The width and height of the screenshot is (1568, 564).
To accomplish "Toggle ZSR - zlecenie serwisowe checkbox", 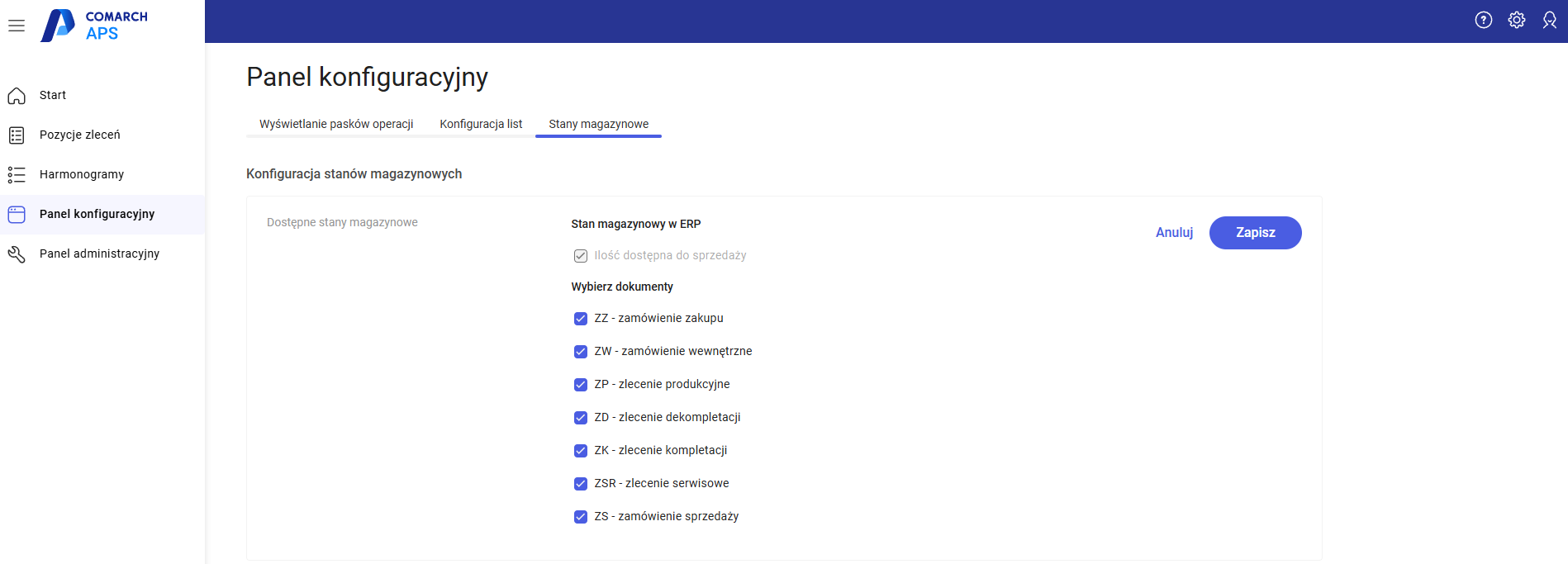I will [581, 484].
